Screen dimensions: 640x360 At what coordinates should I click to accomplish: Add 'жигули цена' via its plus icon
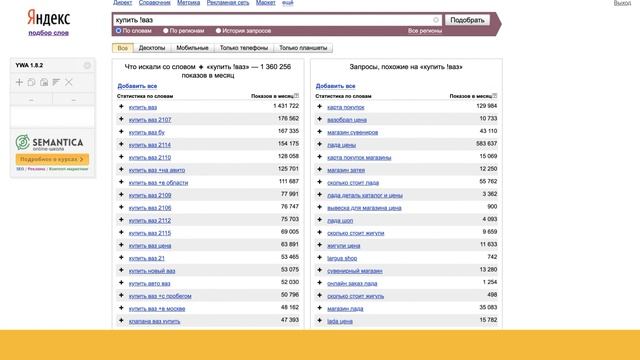(320, 245)
